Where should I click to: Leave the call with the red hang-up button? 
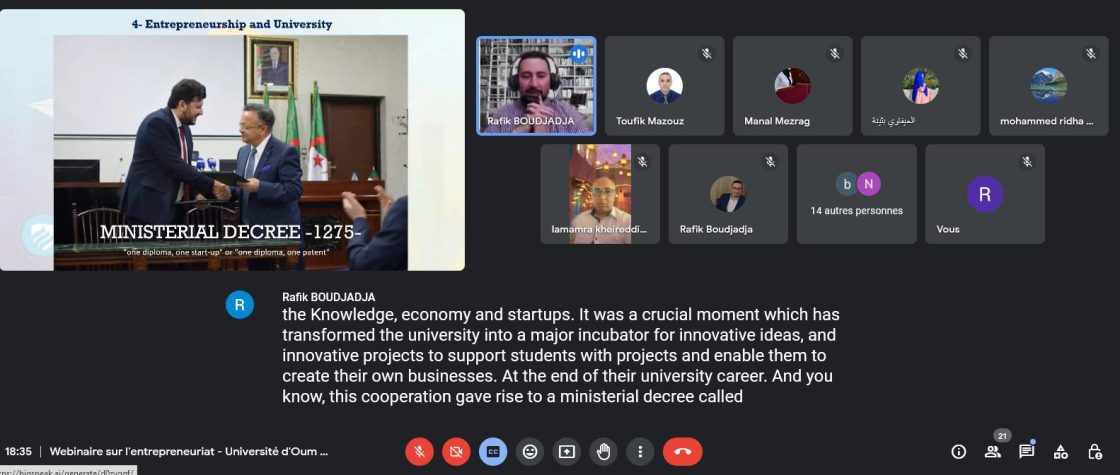682,451
